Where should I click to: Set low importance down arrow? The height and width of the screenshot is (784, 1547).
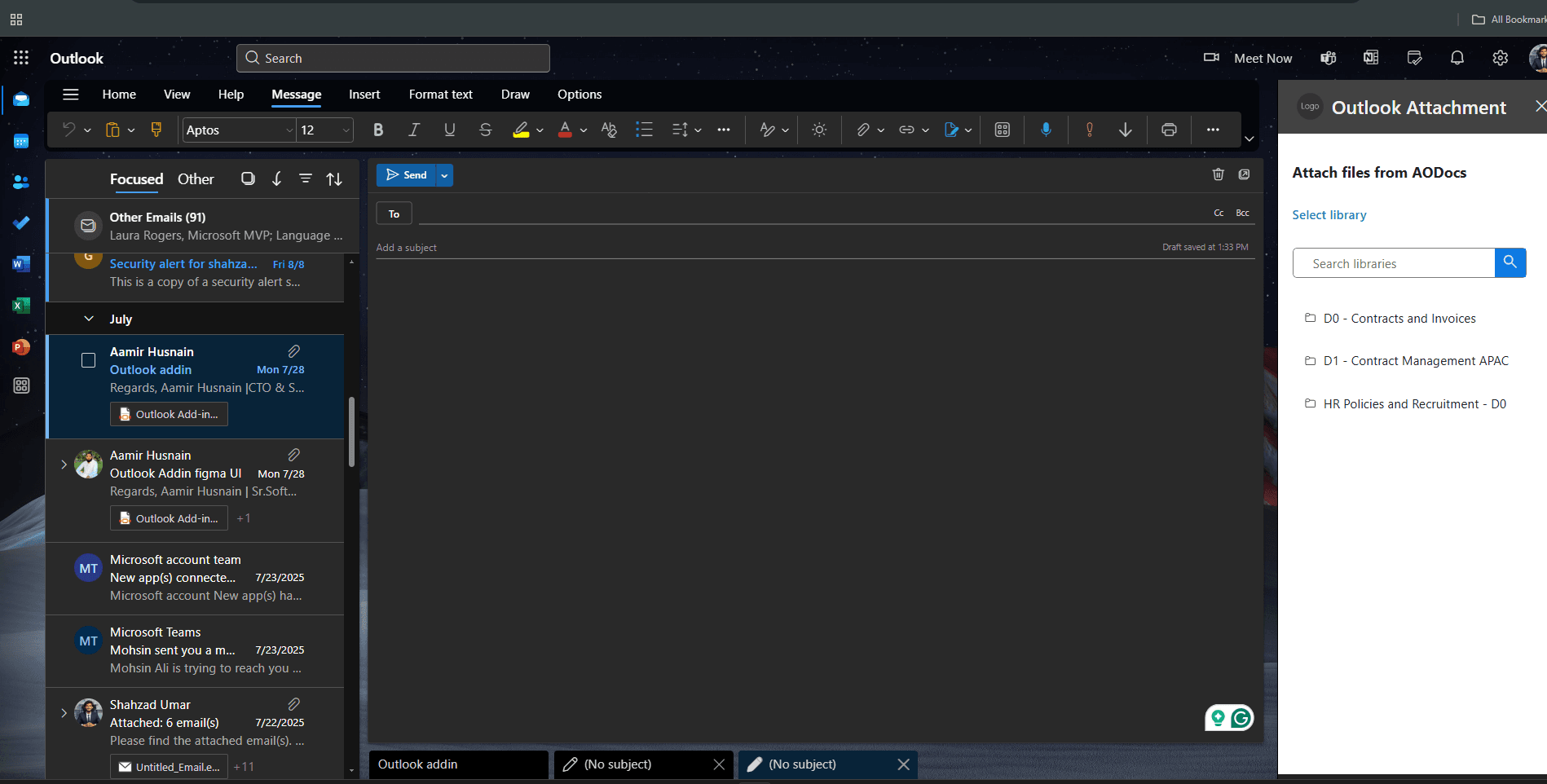(1126, 130)
